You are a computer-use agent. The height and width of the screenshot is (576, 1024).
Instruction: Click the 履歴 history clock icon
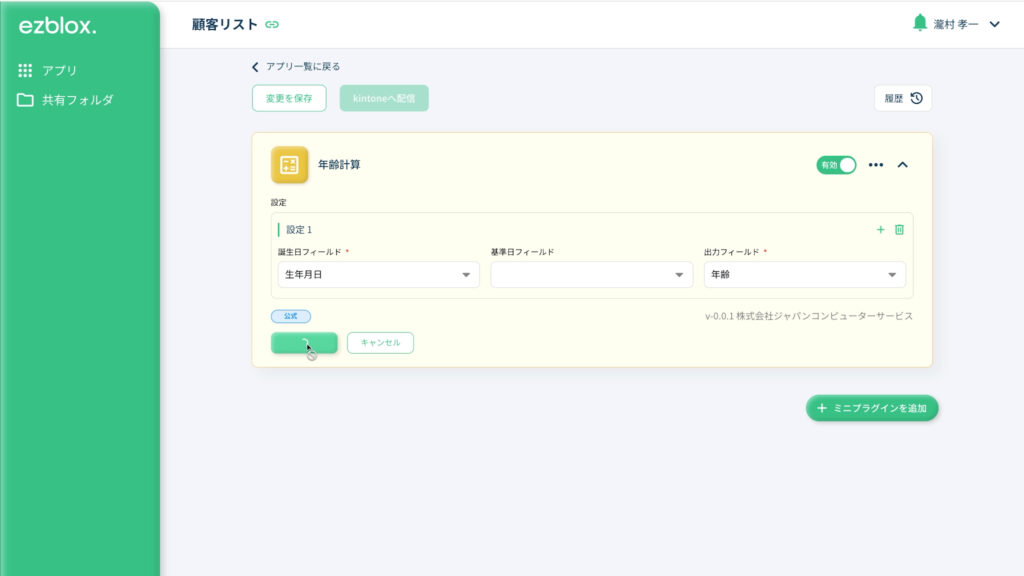point(916,98)
